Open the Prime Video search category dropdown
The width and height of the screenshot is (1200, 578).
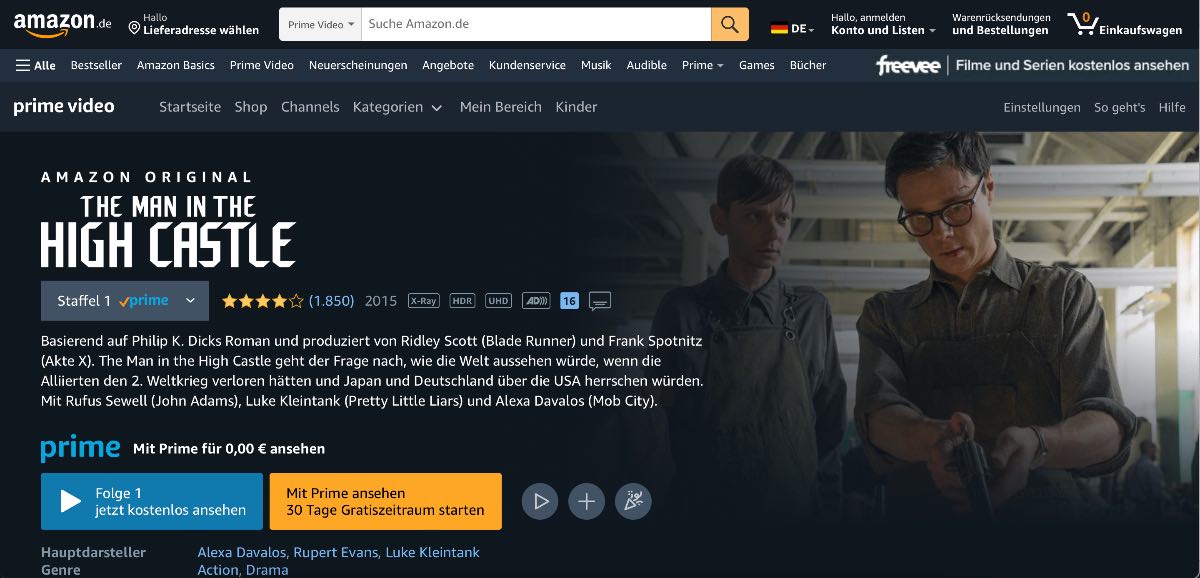[x=321, y=24]
